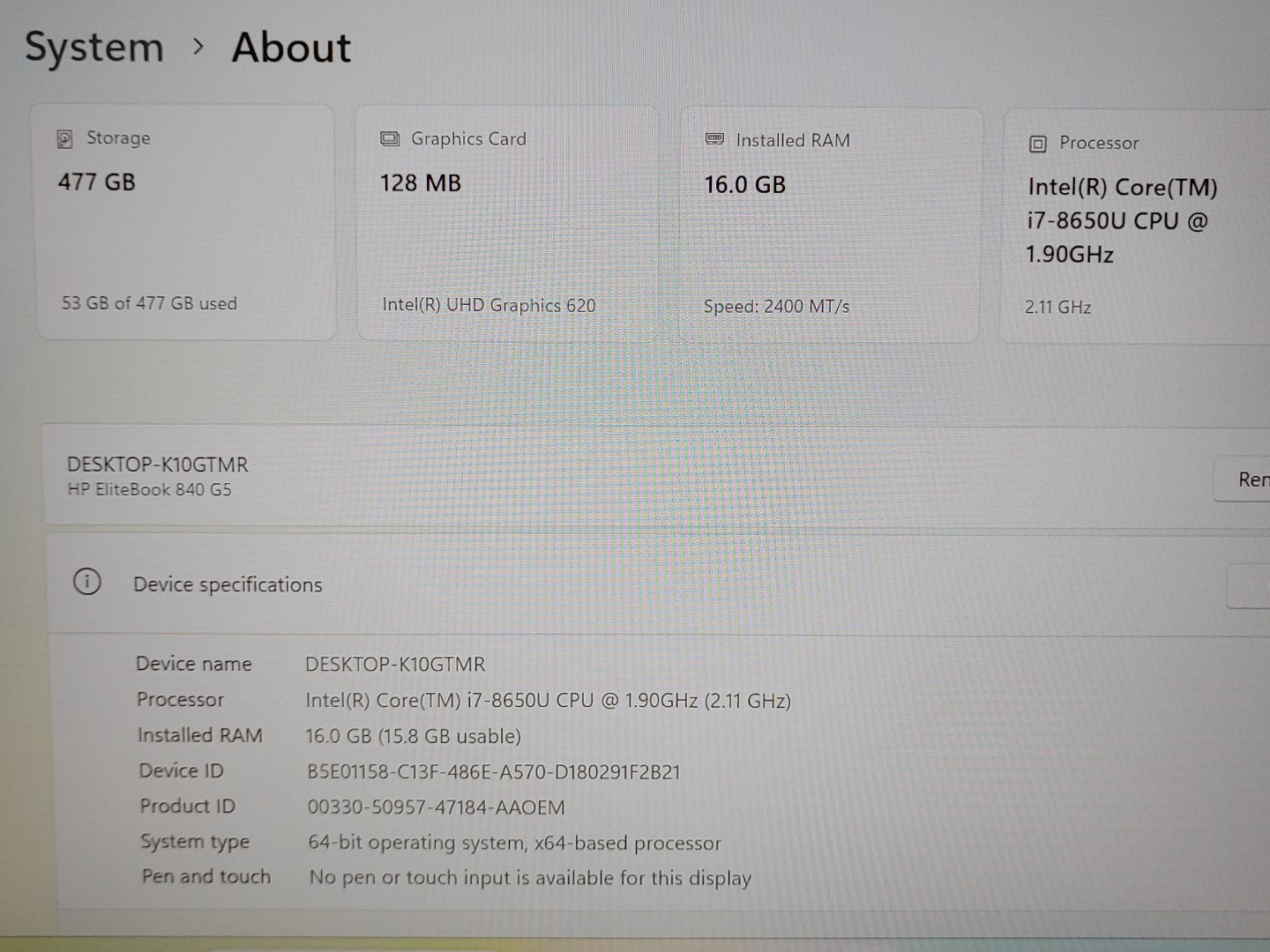This screenshot has width=1270, height=952.
Task: Click '16.0 GB (15.8 GB usable)' value
Action: [413, 736]
